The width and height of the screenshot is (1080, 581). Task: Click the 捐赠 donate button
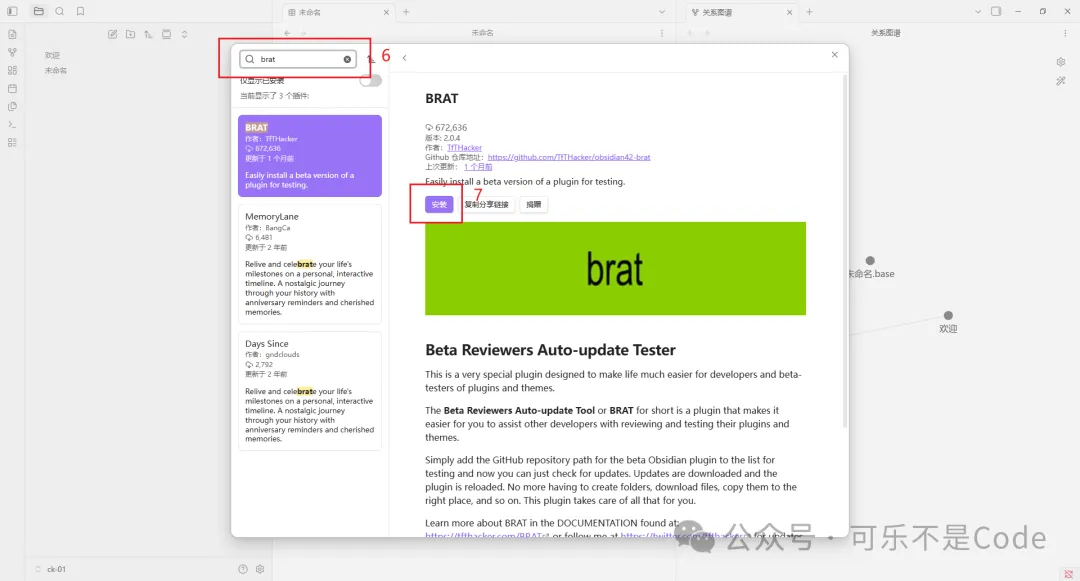[x=534, y=204]
